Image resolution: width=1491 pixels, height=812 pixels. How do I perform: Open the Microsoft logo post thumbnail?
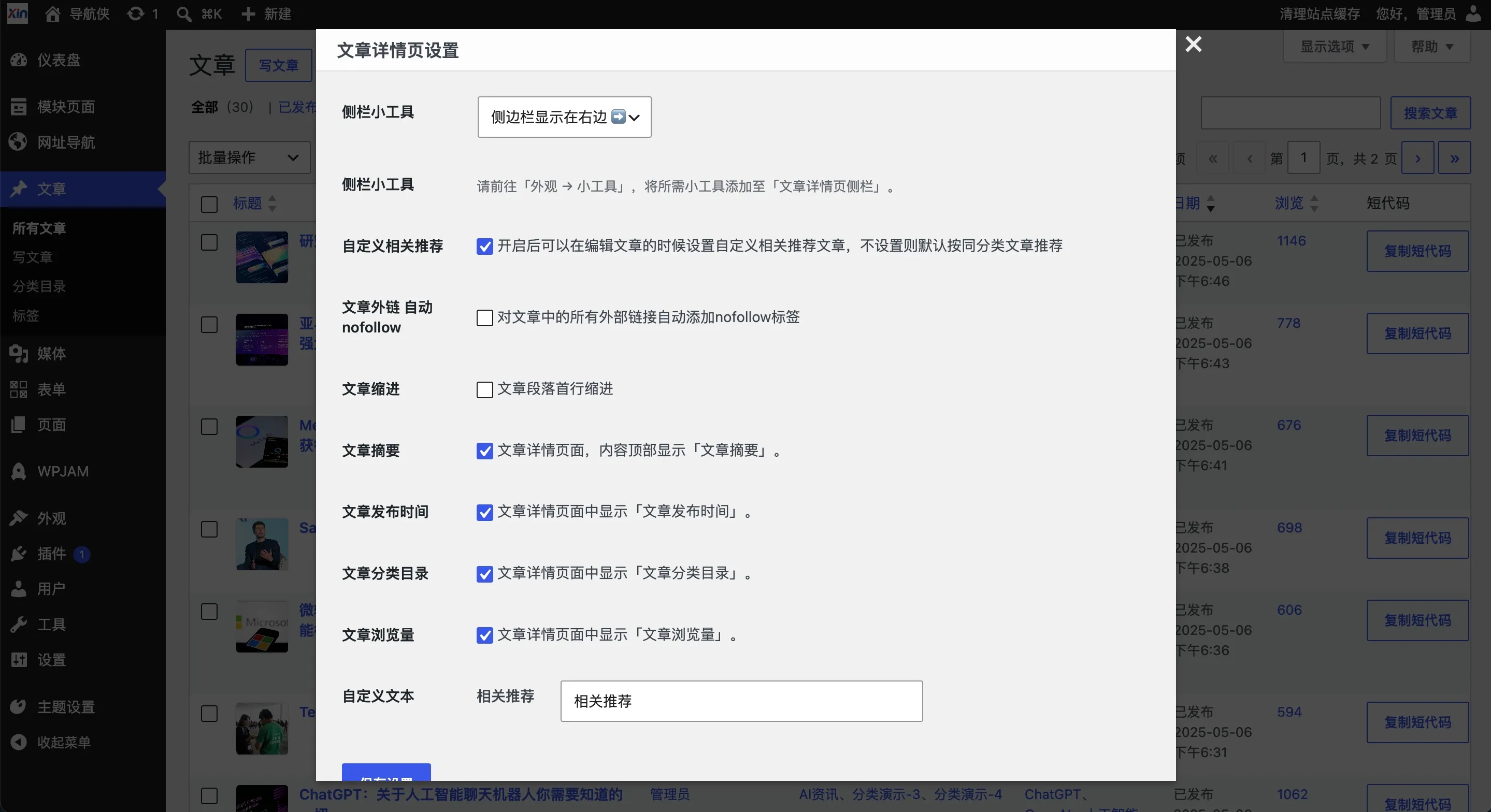click(x=262, y=626)
